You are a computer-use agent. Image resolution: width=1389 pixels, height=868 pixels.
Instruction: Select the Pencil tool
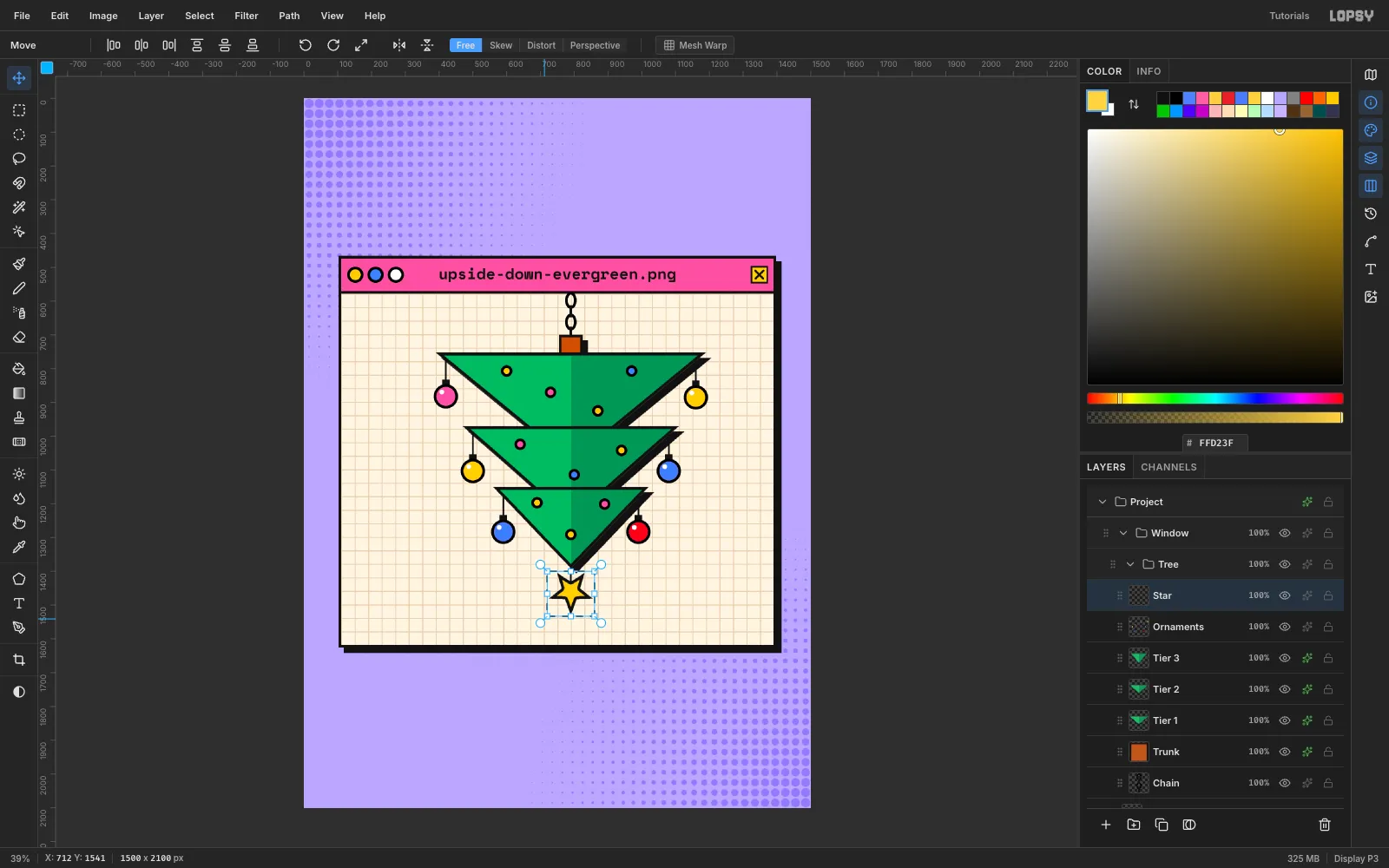pyautogui.click(x=19, y=288)
